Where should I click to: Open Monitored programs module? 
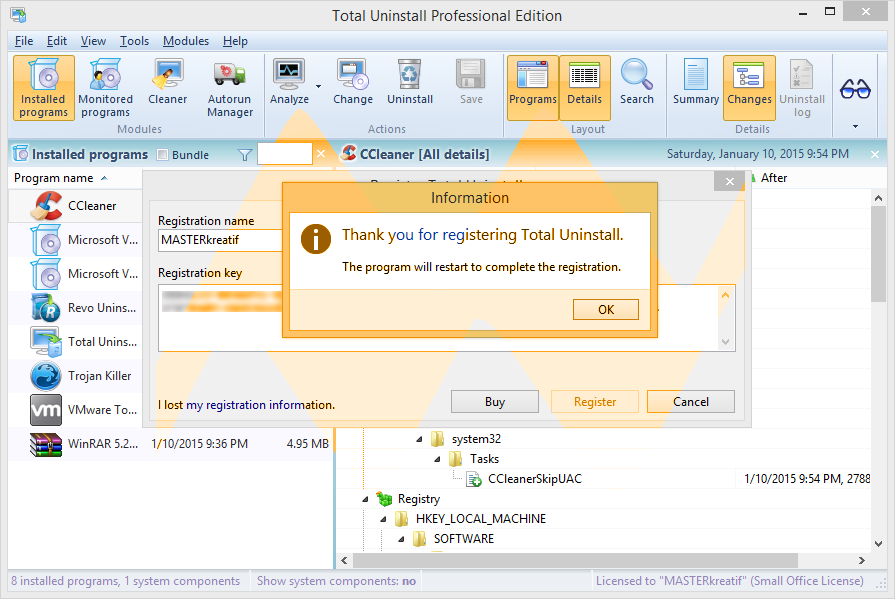(105, 88)
